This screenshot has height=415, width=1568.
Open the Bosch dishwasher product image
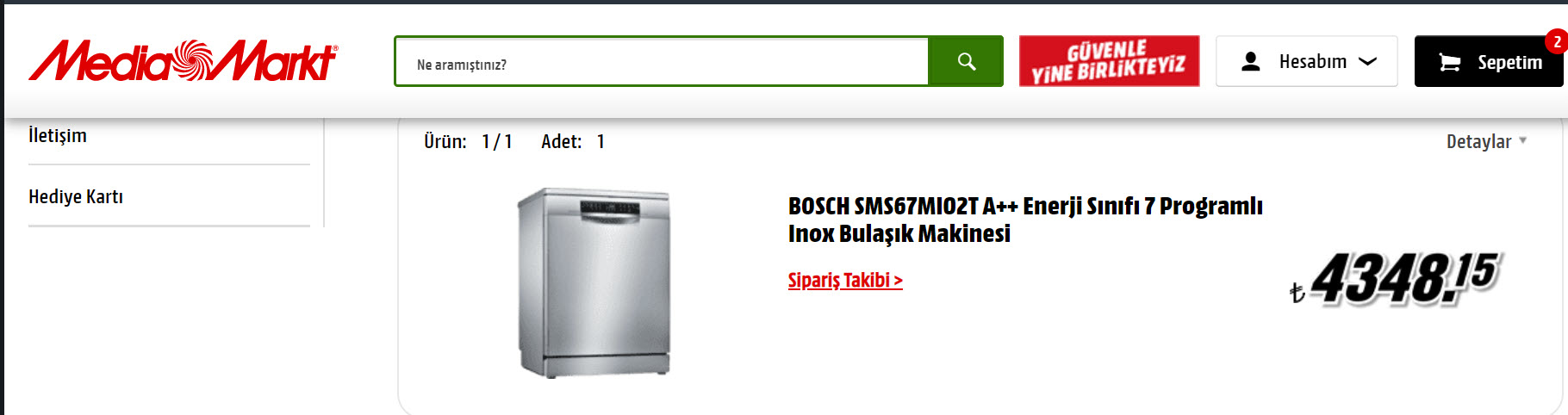[x=594, y=282]
